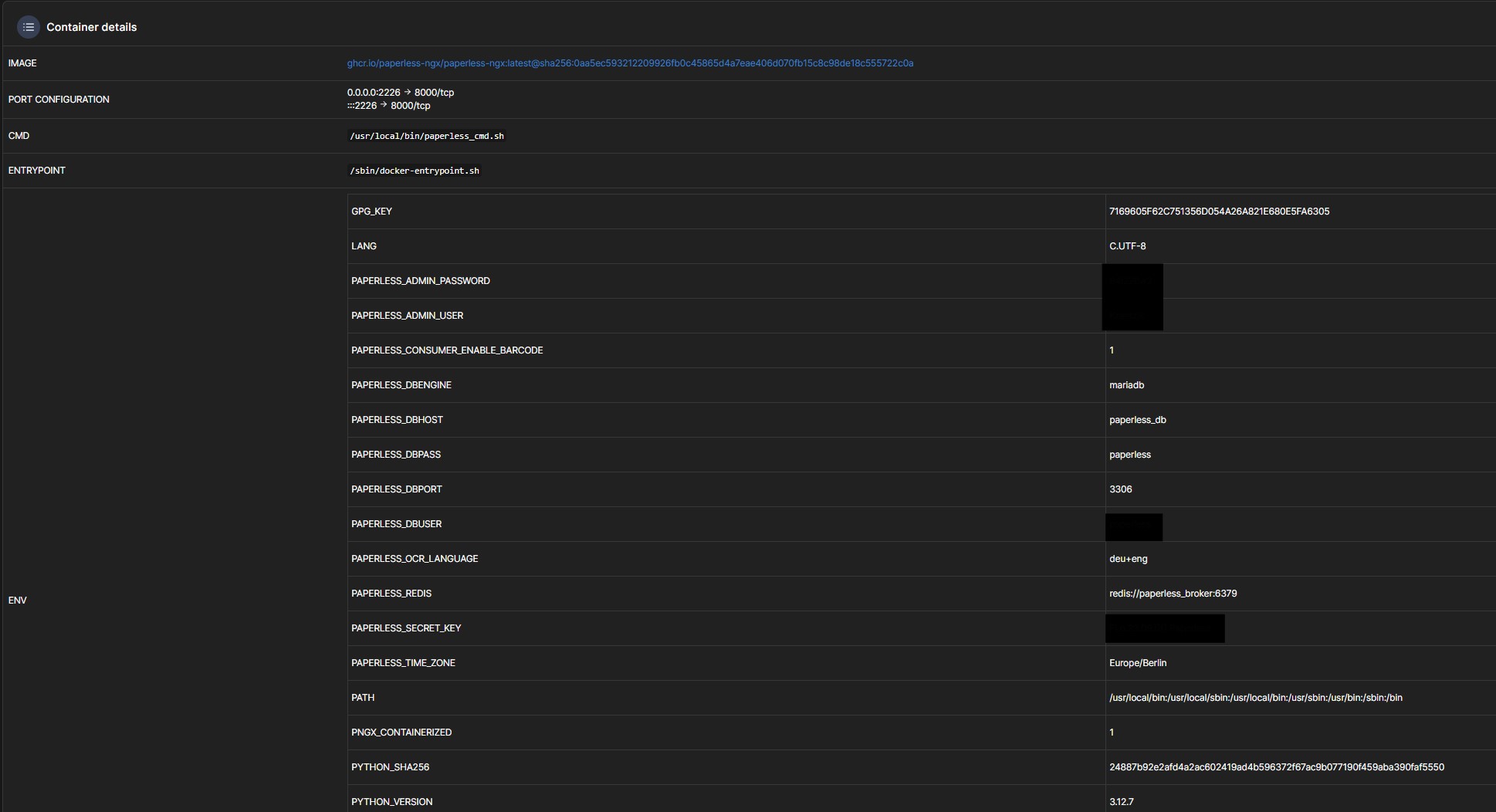Select the redis://paperless_broker:6379 value
The width and height of the screenshot is (1496, 812).
pos(1173,594)
